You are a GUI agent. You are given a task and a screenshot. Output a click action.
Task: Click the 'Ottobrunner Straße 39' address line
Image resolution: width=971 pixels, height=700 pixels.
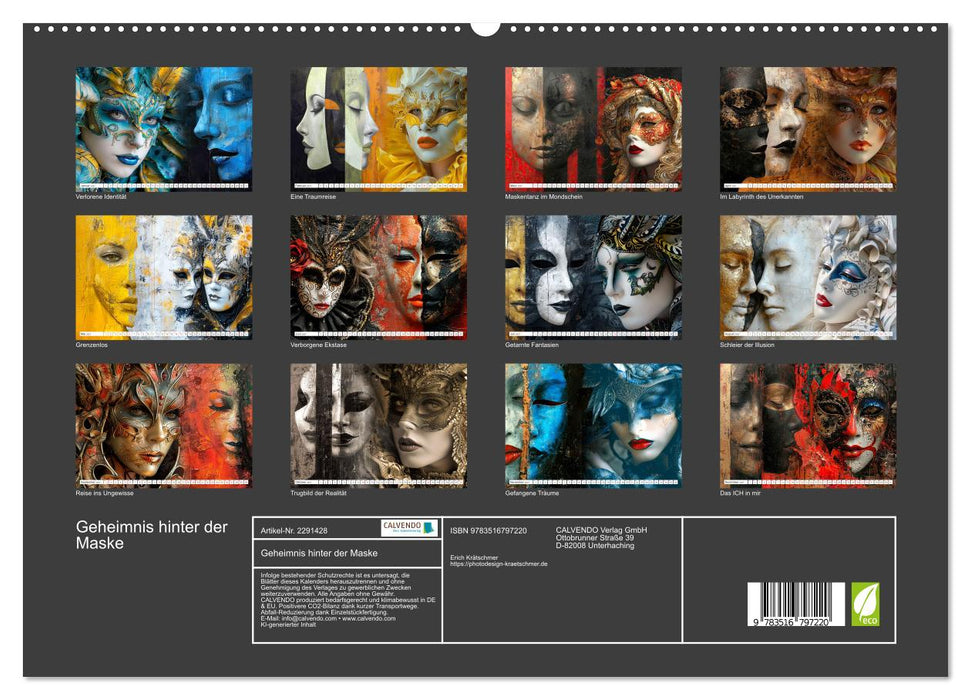[x=594, y=538]
